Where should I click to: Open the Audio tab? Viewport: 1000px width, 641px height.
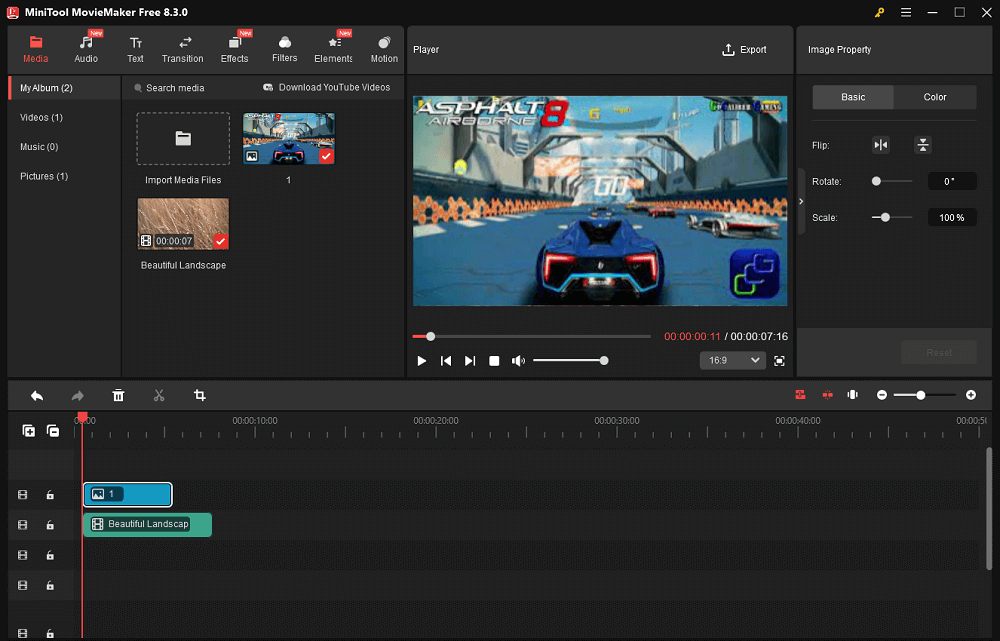(x=86, y=49)
